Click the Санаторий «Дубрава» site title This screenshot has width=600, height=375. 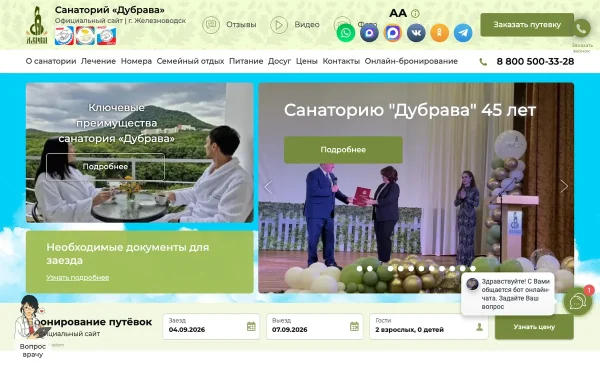point(110,10)
